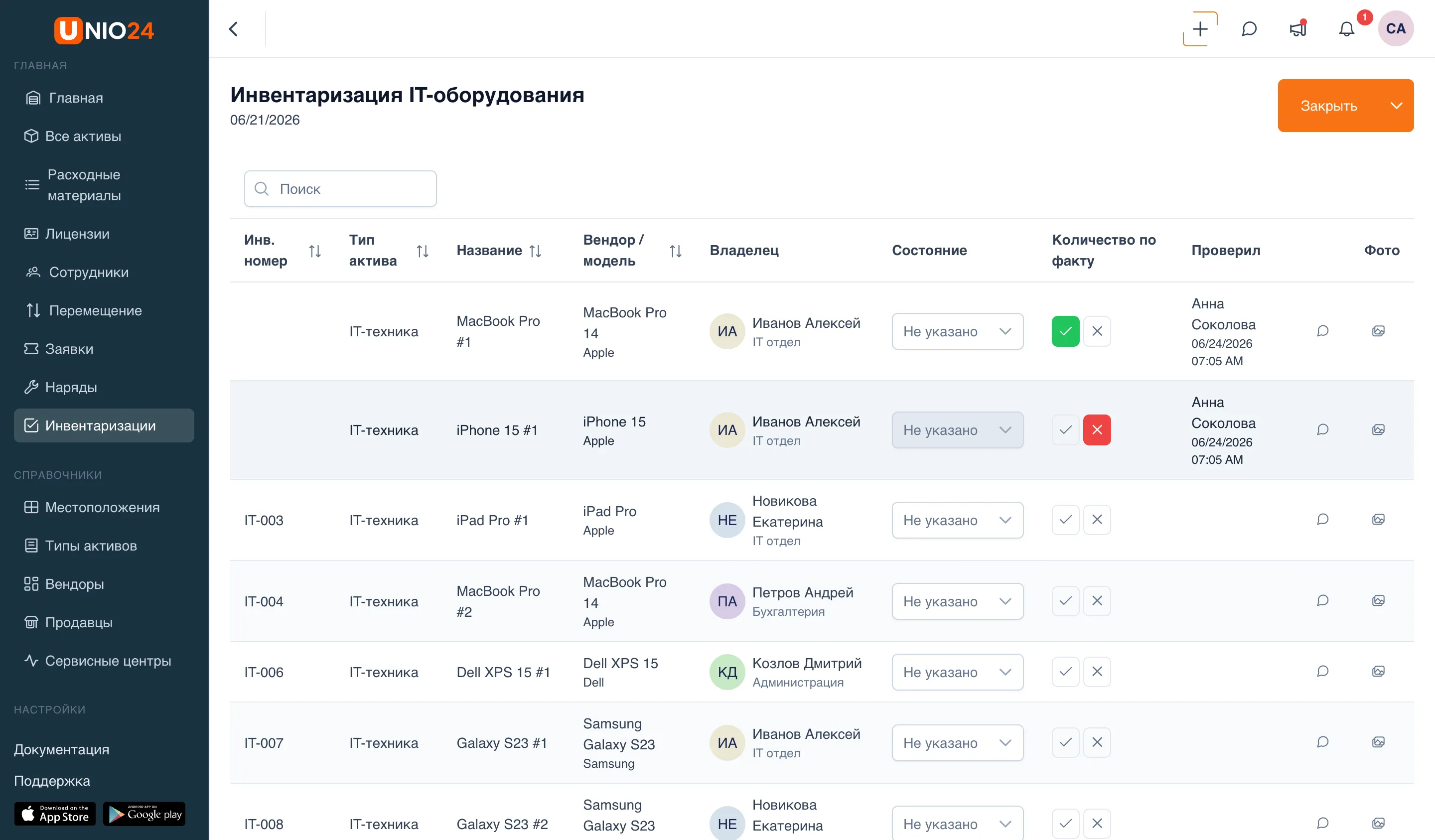Screen dimensions: 1435x840
Task: Open comment for Dell XPS 15 #1 row
Action: tap(1322, 672)
